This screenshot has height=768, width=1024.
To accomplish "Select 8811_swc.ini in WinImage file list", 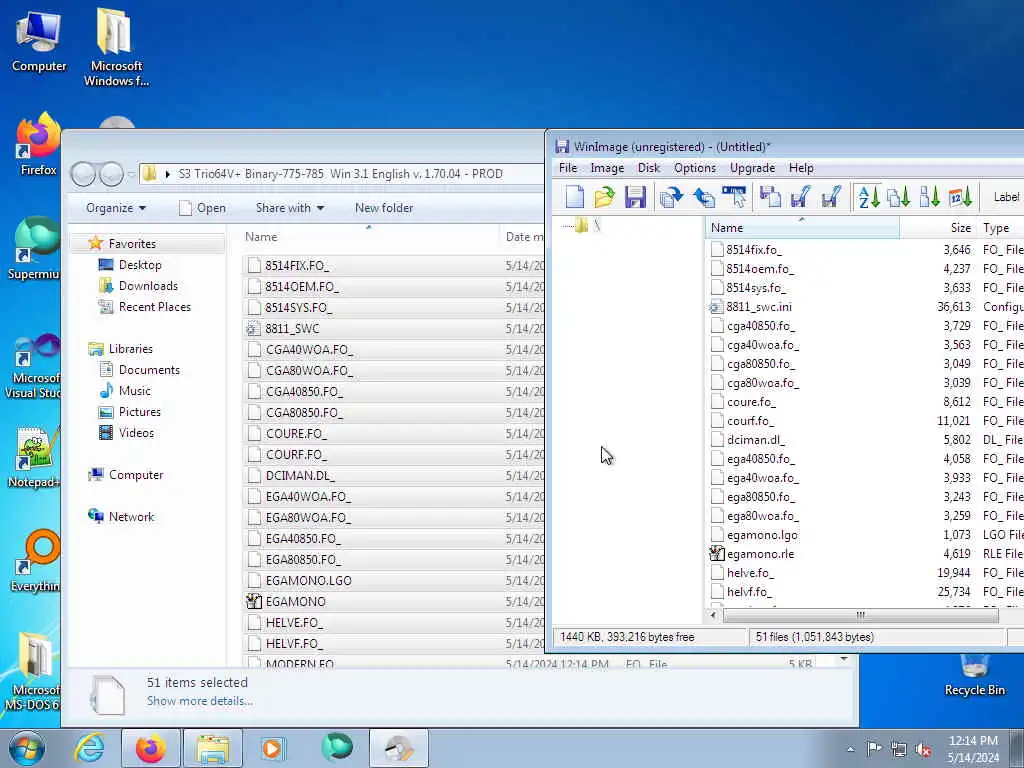I will 759,306.
